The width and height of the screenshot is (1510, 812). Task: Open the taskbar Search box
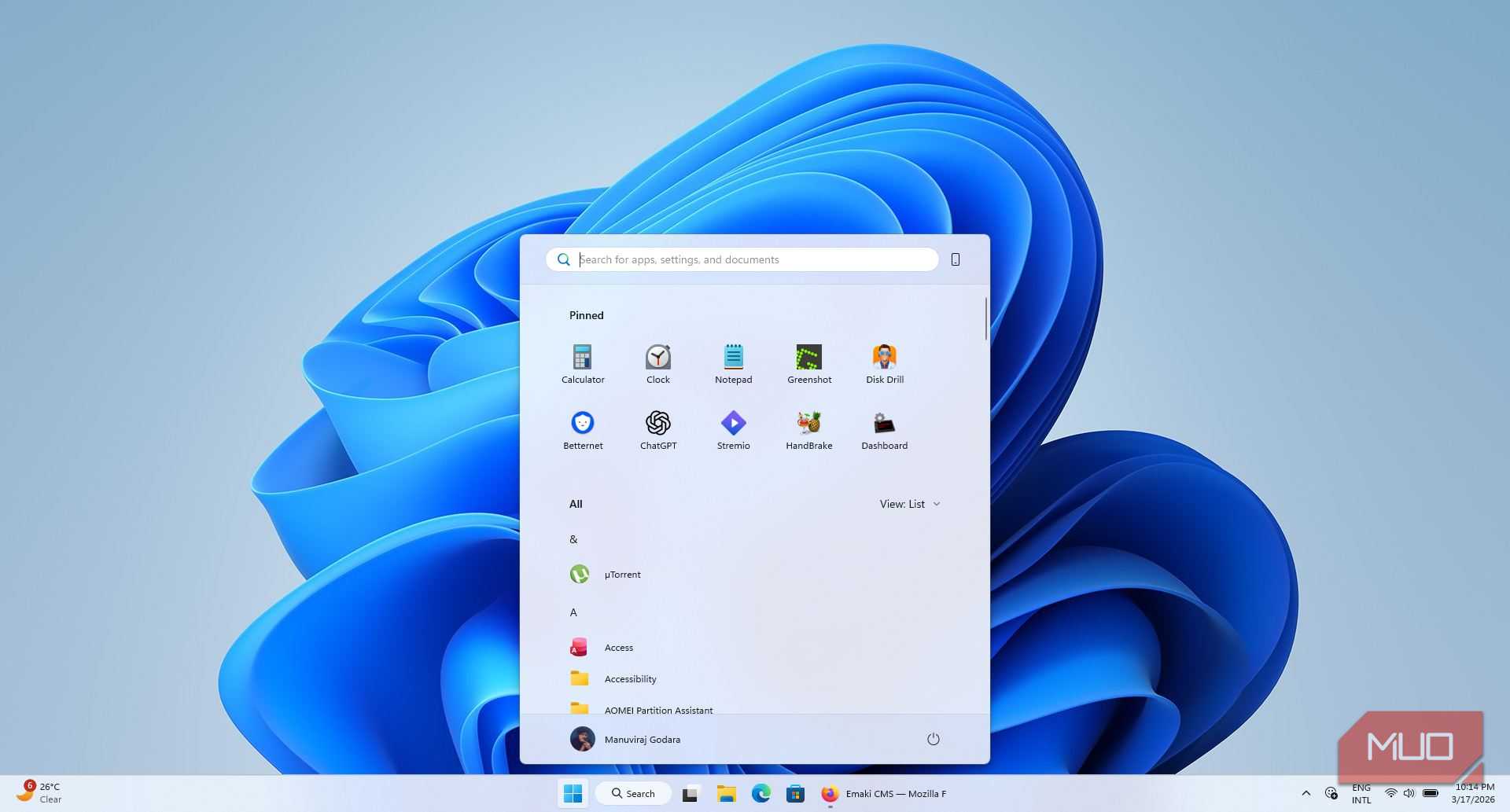(x=634, y=793)
